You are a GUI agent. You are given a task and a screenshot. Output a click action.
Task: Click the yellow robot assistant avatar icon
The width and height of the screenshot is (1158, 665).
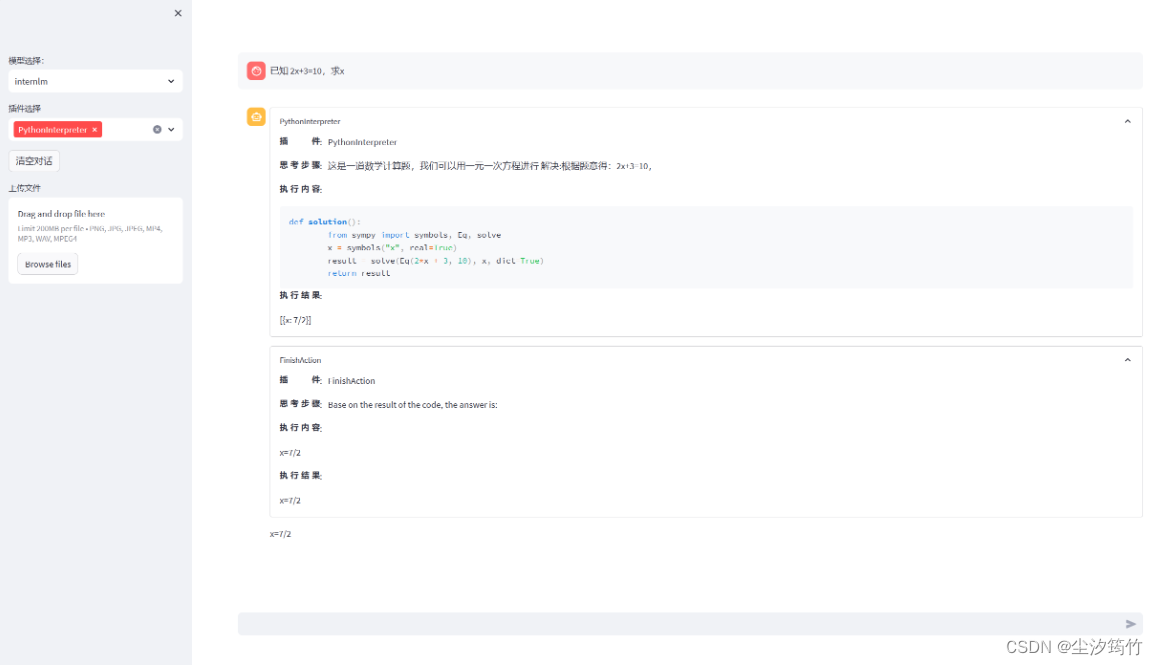[256, 117]
